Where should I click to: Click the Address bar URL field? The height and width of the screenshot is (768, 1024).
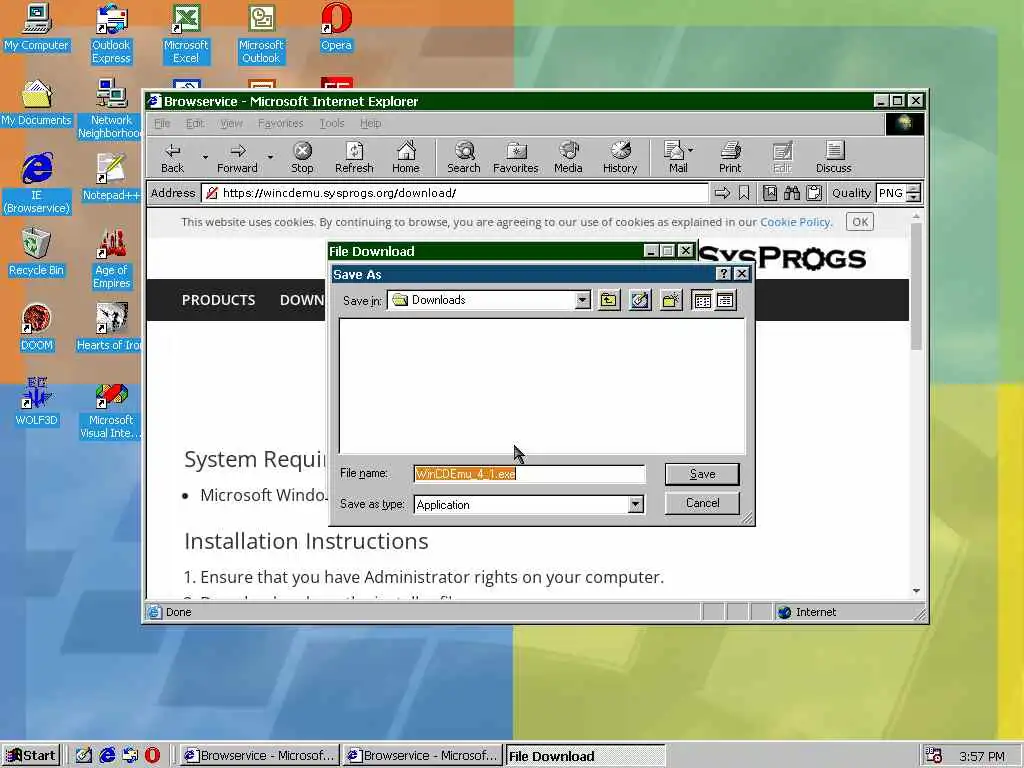[455, 193]
